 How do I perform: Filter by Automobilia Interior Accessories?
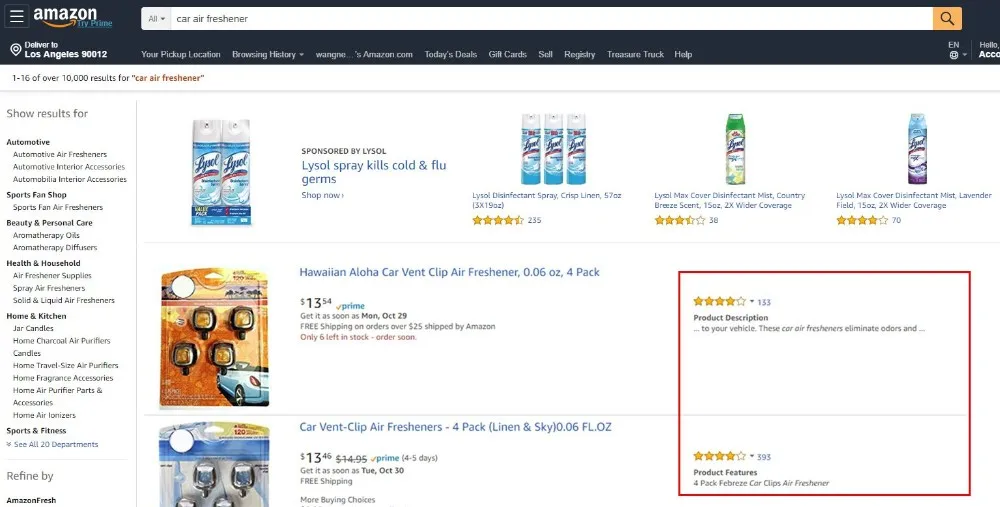pos(70,179)
